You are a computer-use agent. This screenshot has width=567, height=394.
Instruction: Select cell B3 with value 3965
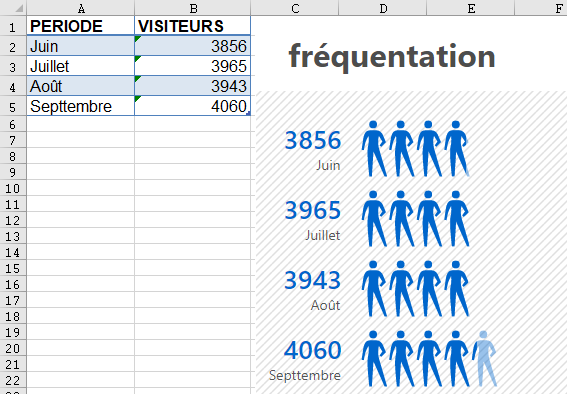[192, 66]
